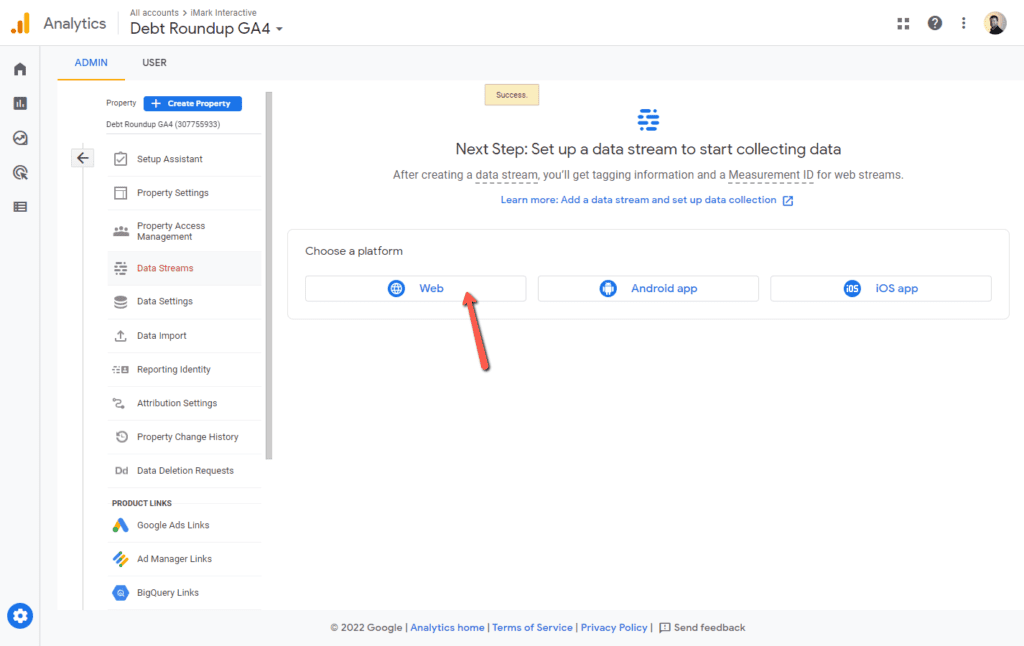1024x646 pixels.
Task: Click the account profile avatar
Action: pyautogui.click(x=995, y=24)
